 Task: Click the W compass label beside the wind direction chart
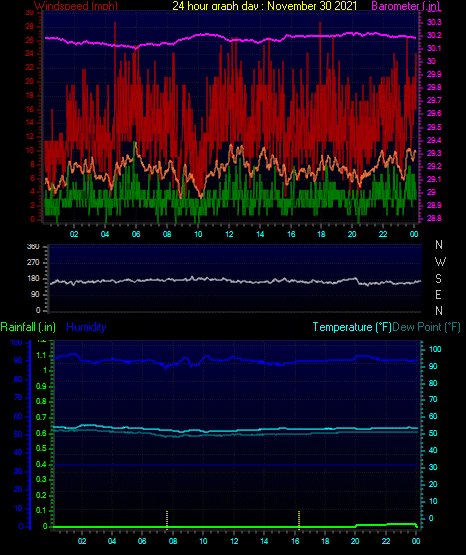(x=440, y=262)
